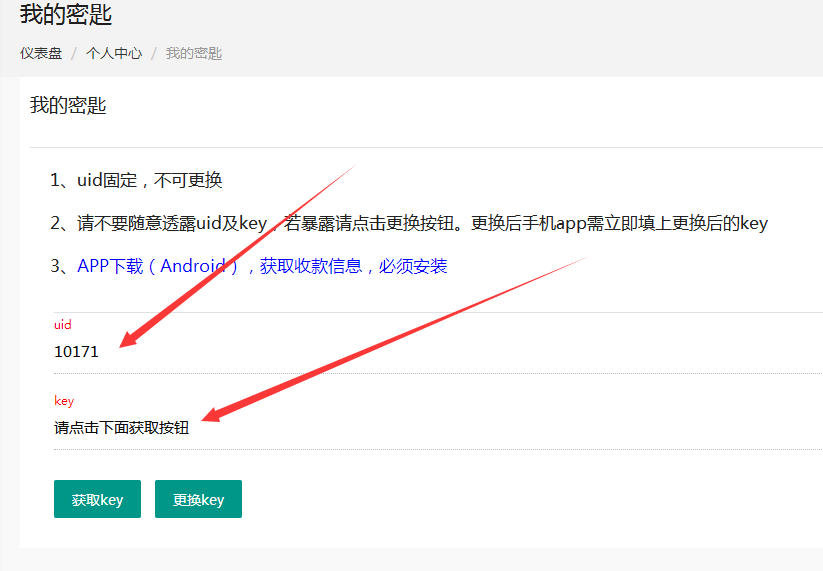Select the 我的密匙 panel header text
This screenshot has width=823, height=571.
click(x=68, y=105)
